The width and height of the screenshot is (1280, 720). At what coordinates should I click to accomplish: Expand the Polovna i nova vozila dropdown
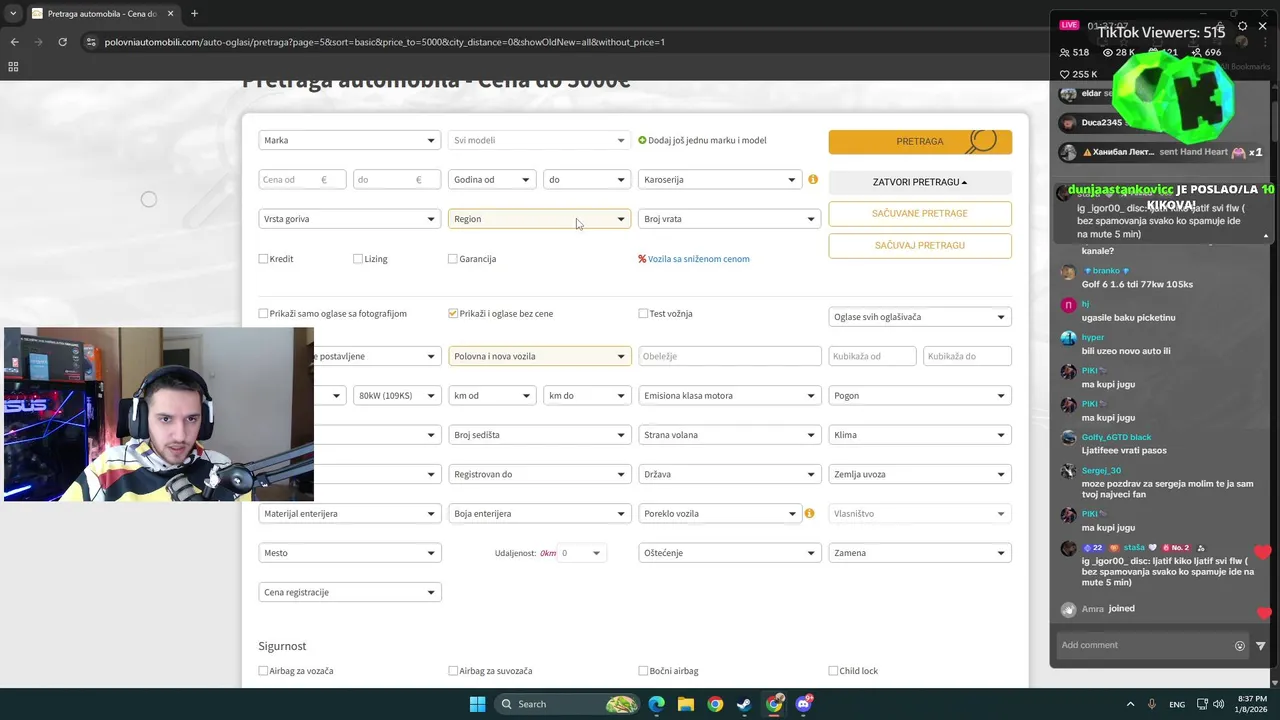coord(539,356)
